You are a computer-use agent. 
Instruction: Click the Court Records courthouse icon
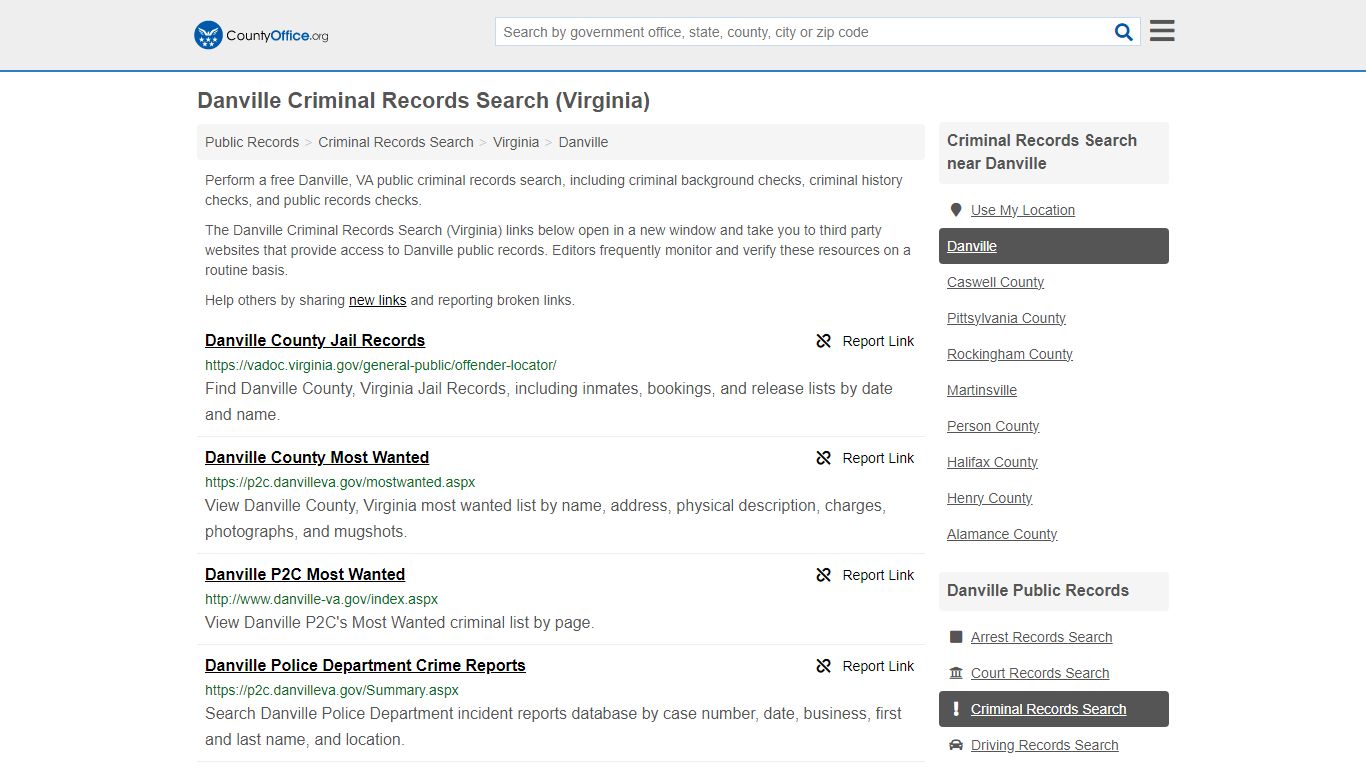[956, 673]
